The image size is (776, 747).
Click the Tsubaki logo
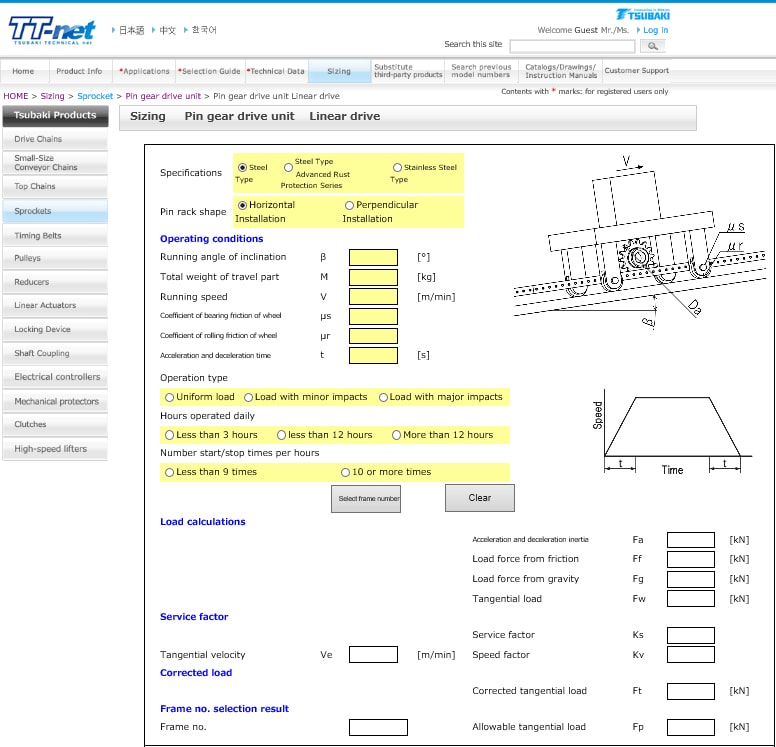[x=642, y=14]
